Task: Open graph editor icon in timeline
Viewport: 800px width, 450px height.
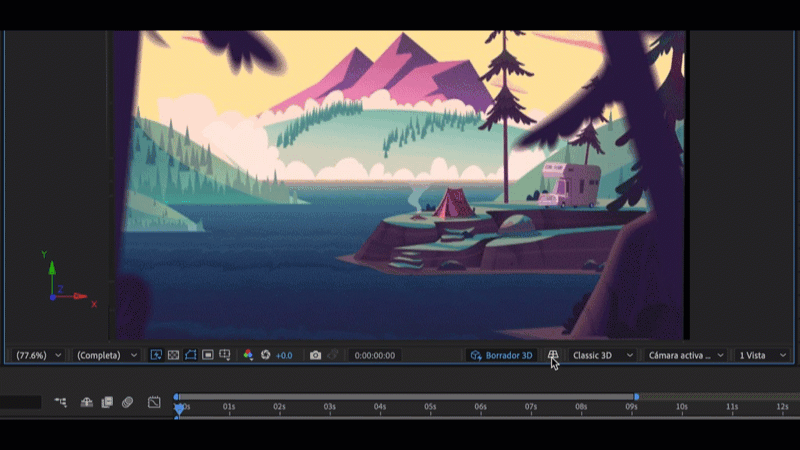Action: click(x=154, y=402)
